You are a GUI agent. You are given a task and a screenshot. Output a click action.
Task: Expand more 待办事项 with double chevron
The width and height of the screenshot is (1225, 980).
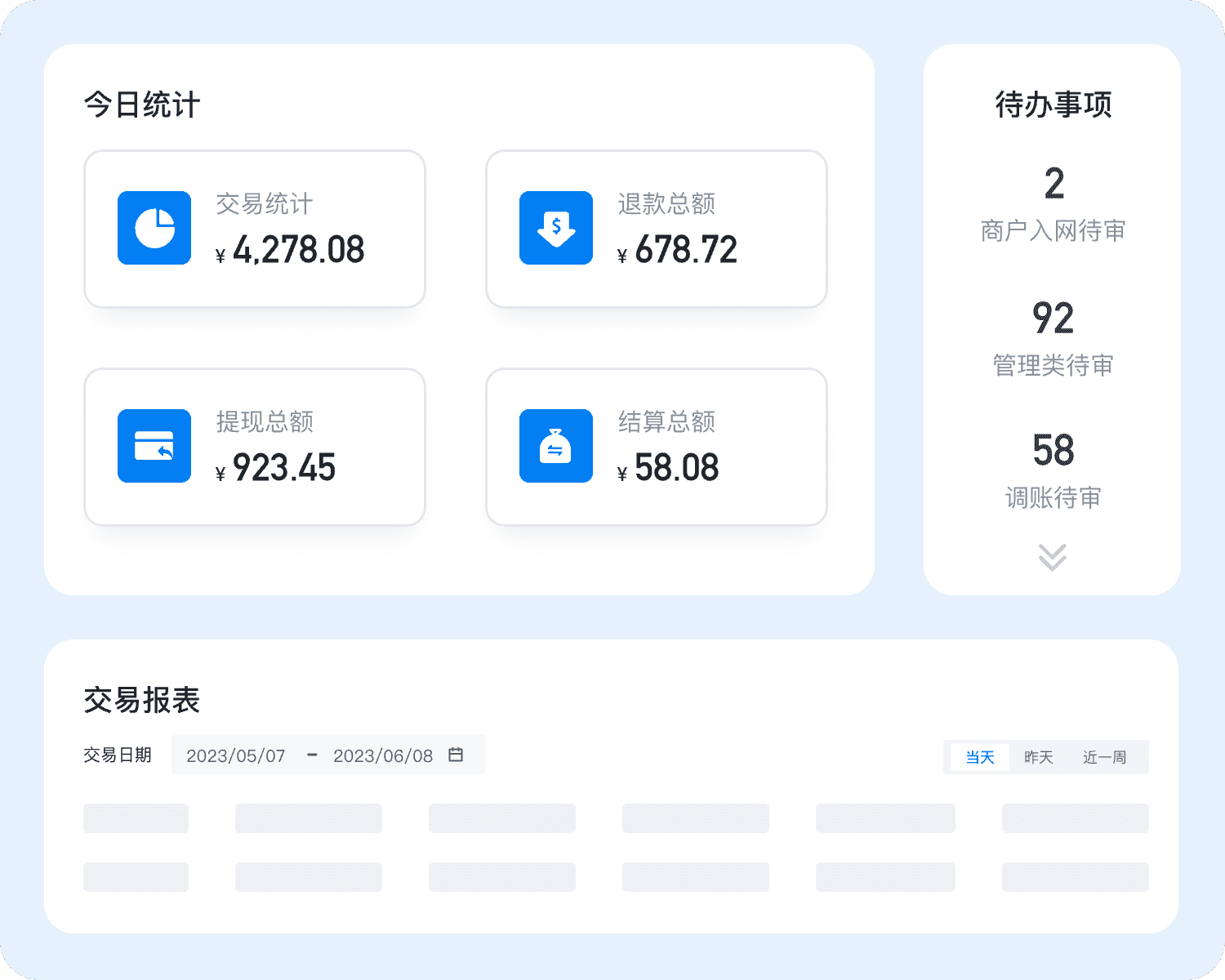(1052, 557)
